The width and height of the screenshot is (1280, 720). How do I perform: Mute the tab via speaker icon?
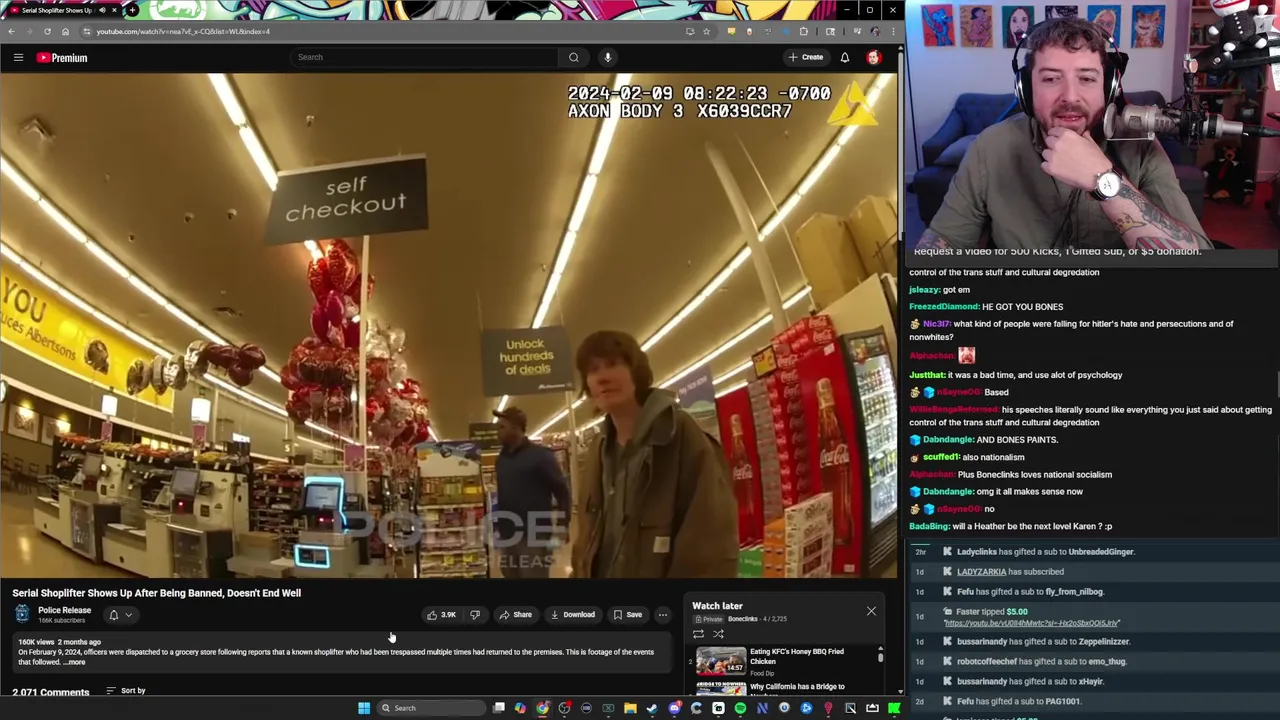click(101, 10)
